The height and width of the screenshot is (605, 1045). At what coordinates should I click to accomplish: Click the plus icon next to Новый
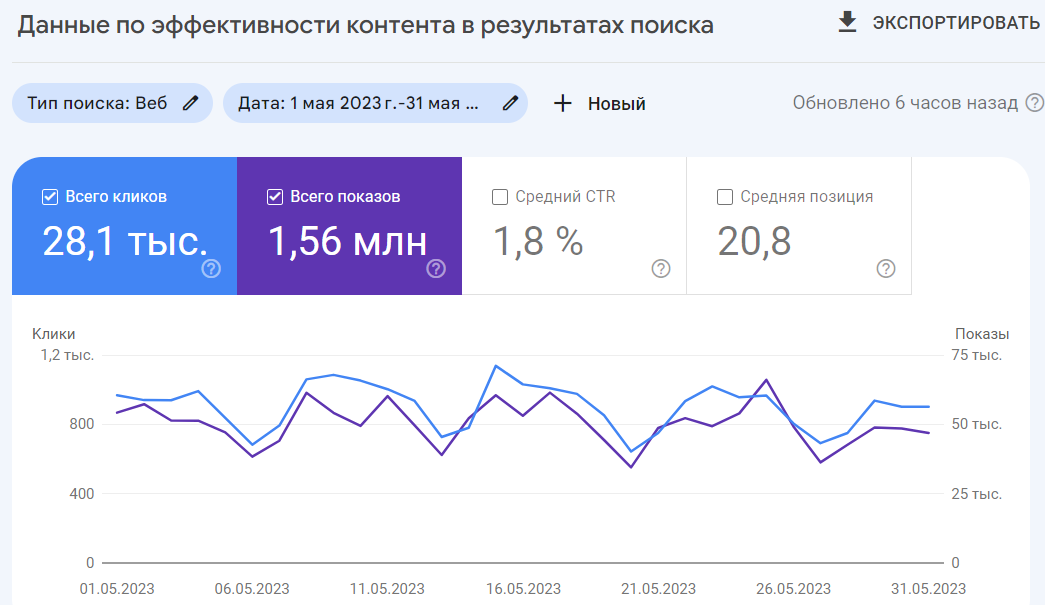click(564, 103)
